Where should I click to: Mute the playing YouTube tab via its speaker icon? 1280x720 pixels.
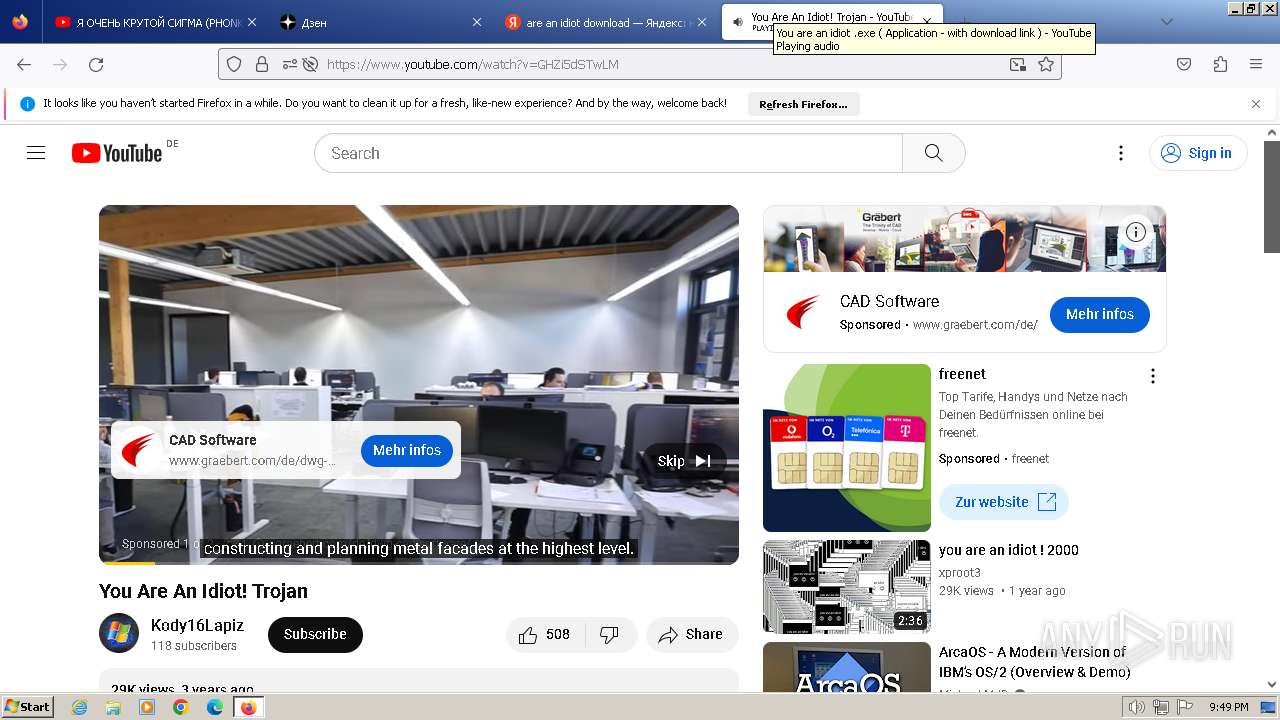tap(738, 22)
